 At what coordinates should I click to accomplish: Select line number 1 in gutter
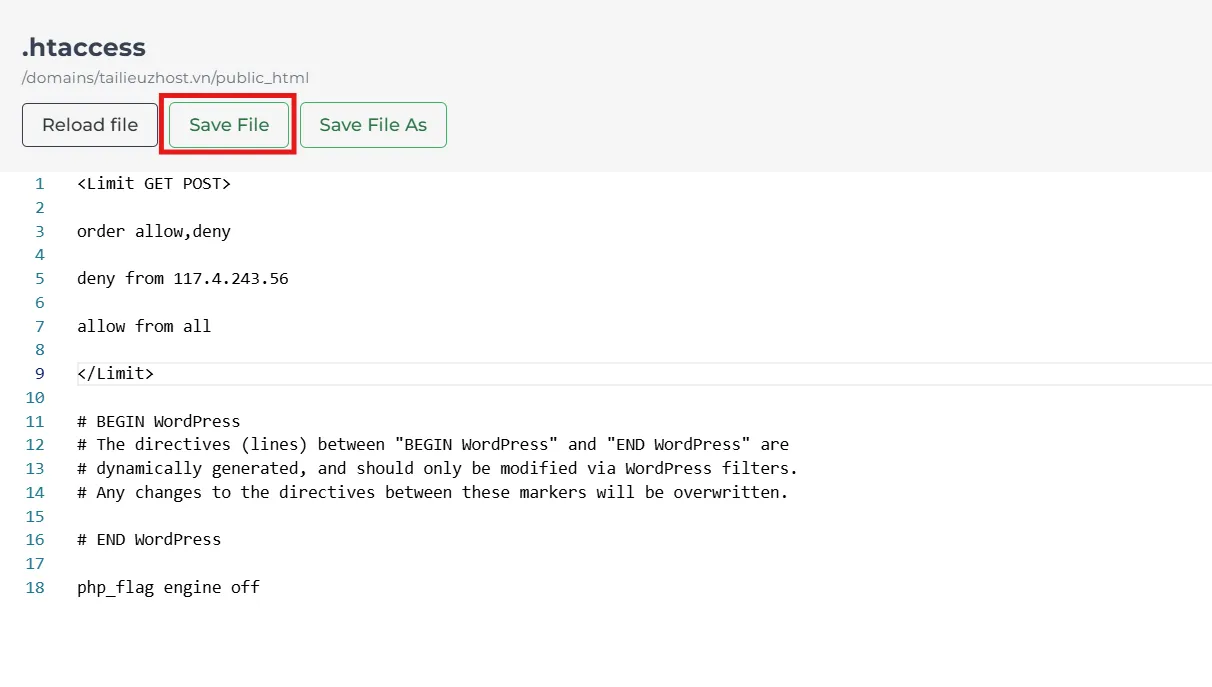click(40, 184)
